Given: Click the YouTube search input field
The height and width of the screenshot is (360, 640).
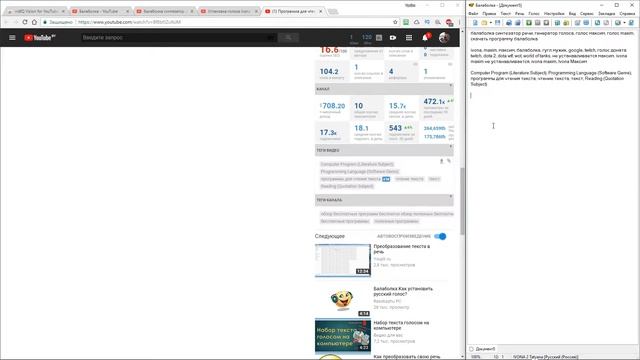Looking at the screenshot, I should pyautogui.click(x=178, y=38).
